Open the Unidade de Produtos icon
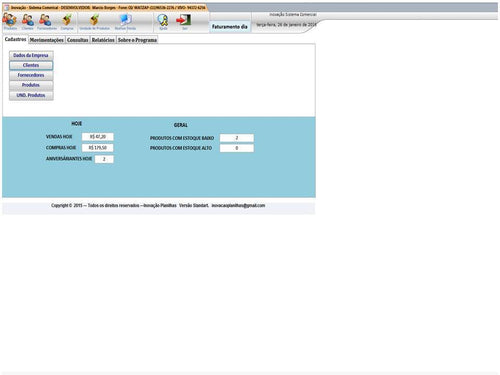 (94, 21)
